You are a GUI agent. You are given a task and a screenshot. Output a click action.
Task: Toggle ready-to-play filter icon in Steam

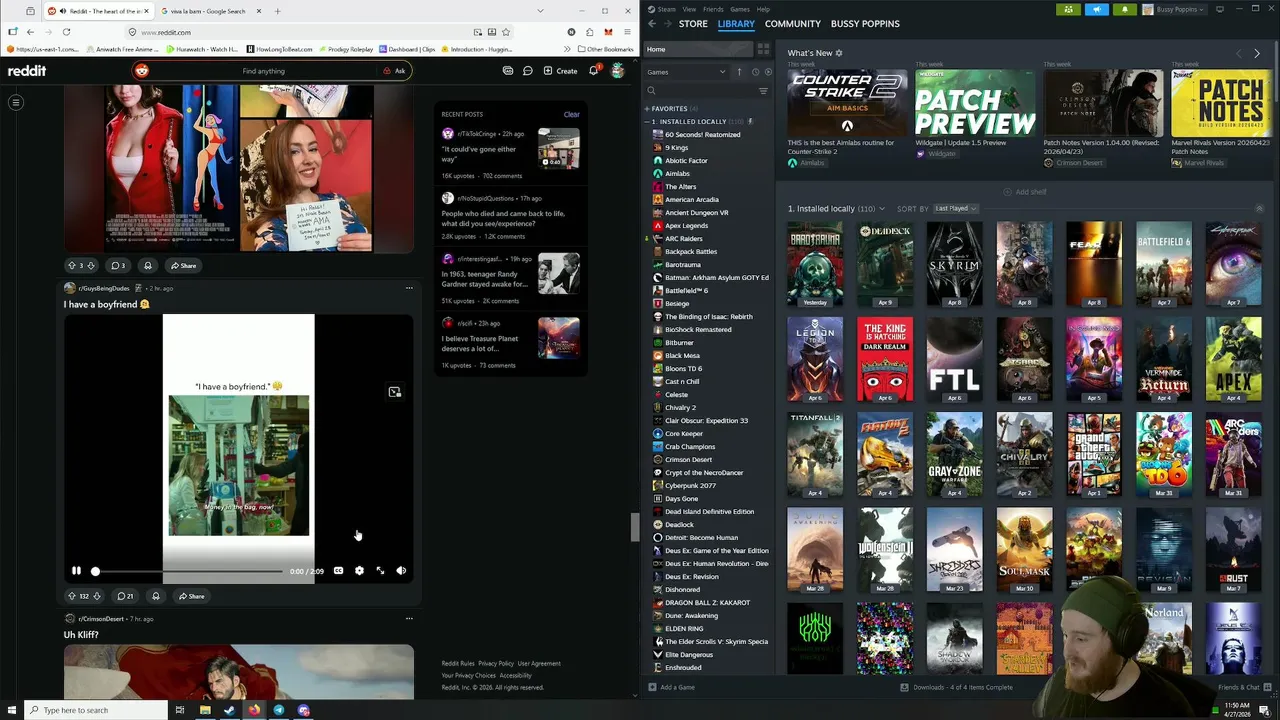coord(768,72)
